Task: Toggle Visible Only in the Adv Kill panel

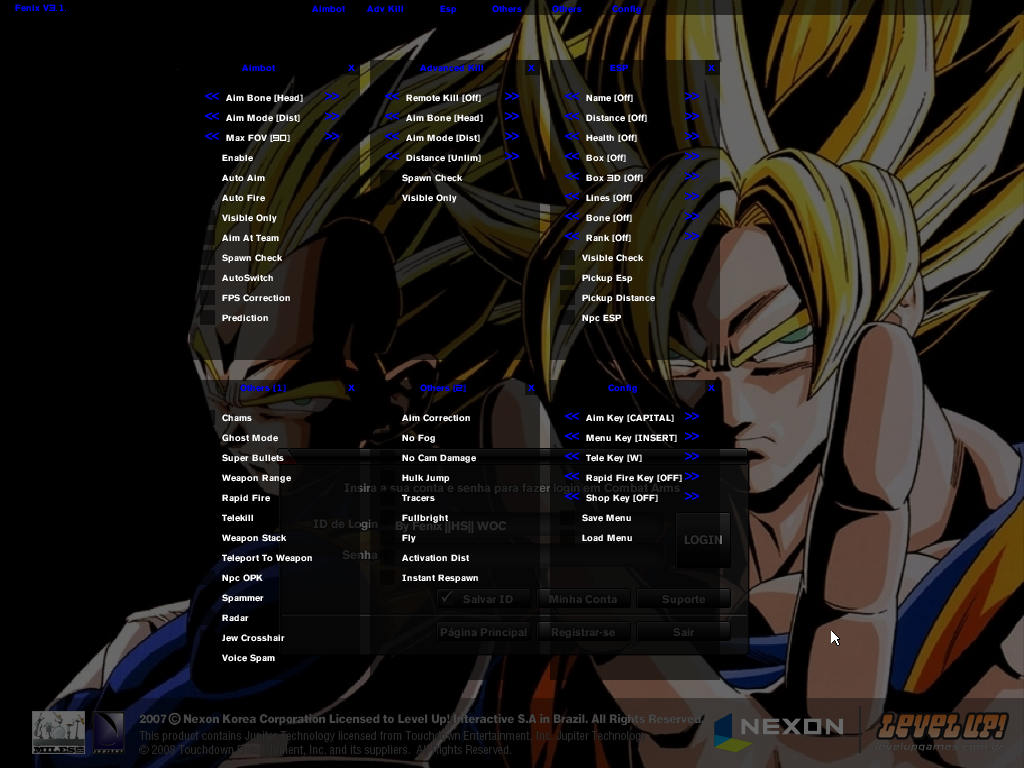Action: pos(429,198)
